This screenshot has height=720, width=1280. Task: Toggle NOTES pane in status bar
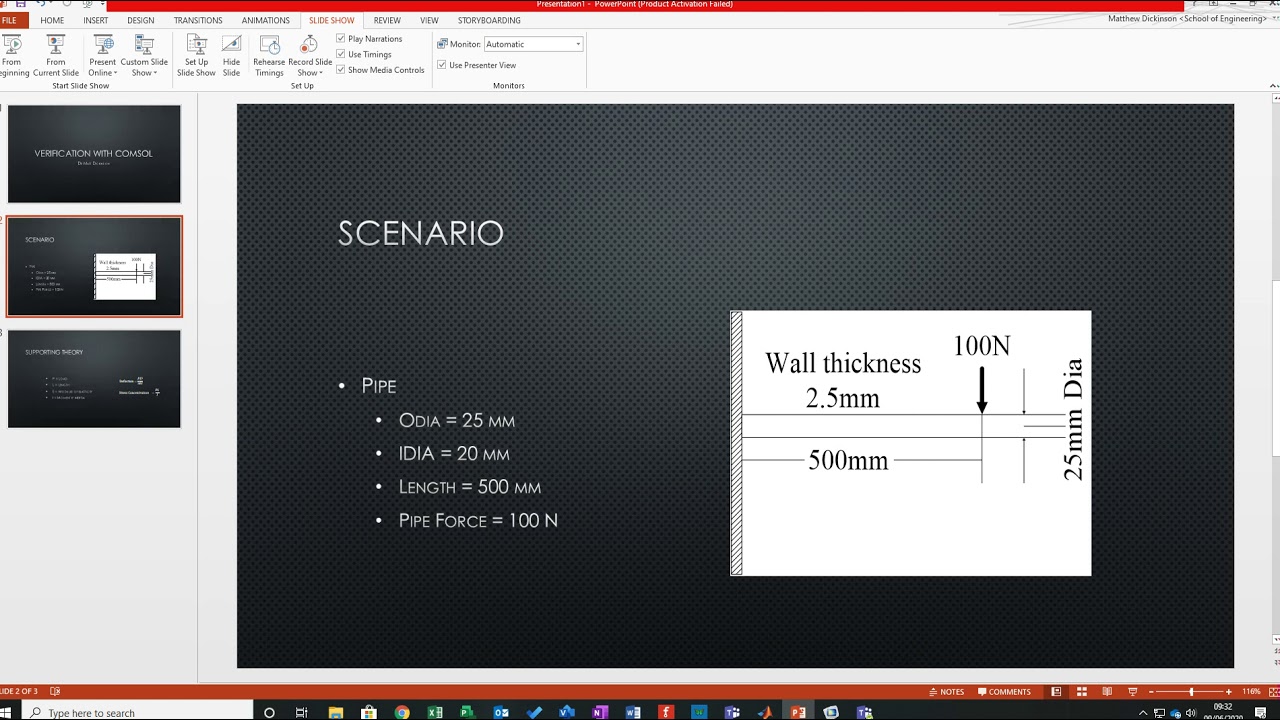[947, 691]
